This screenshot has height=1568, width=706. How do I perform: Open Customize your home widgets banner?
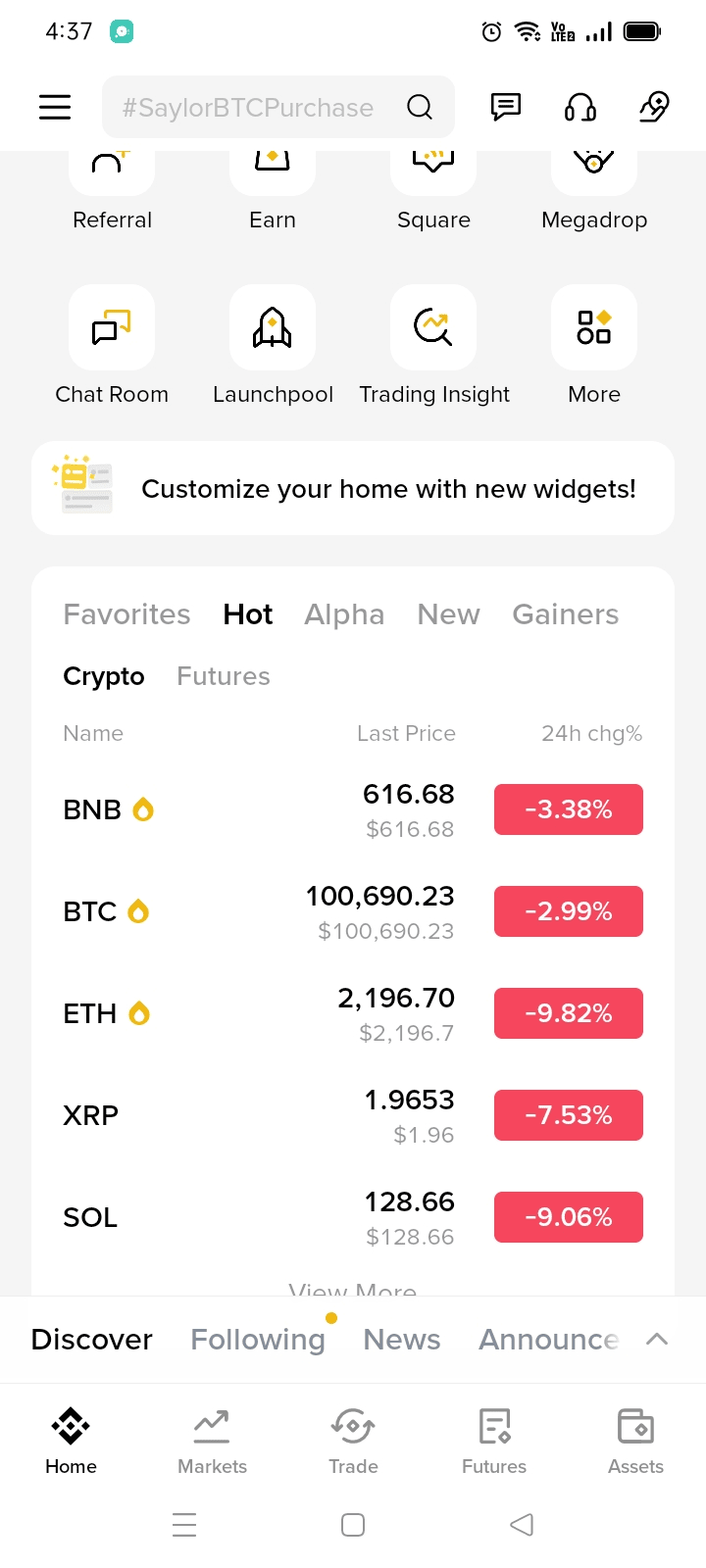353,488
